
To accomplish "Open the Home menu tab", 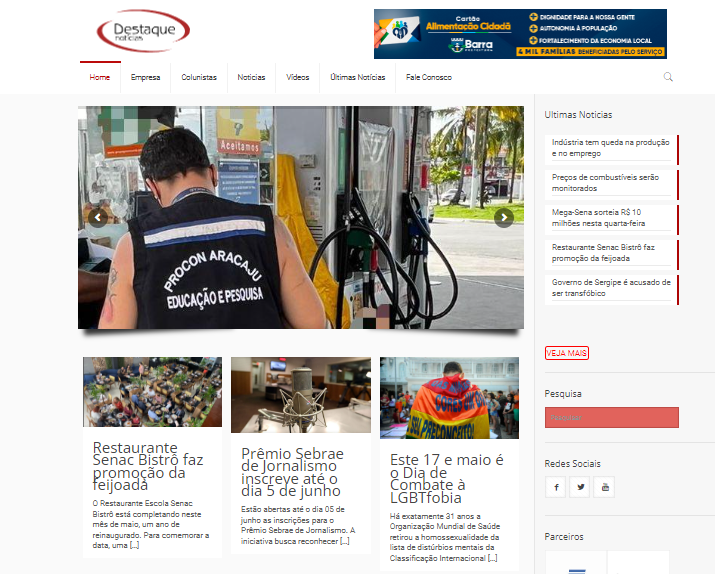I will [x=100, y=77].
